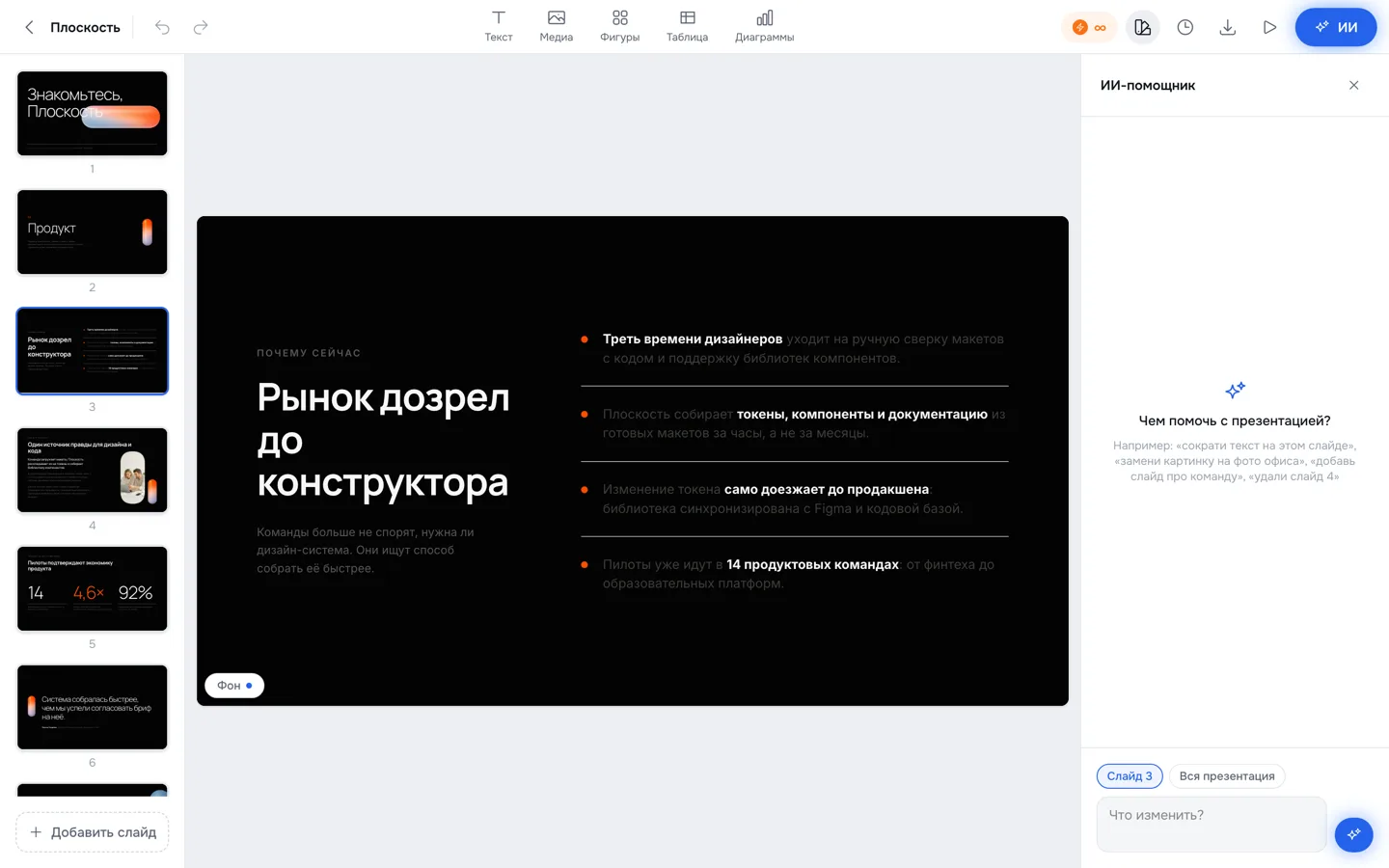Choose the Вся презентация scope chip
The width and height of the screenshot is (1389, 868).
(x=1227, y=776)
